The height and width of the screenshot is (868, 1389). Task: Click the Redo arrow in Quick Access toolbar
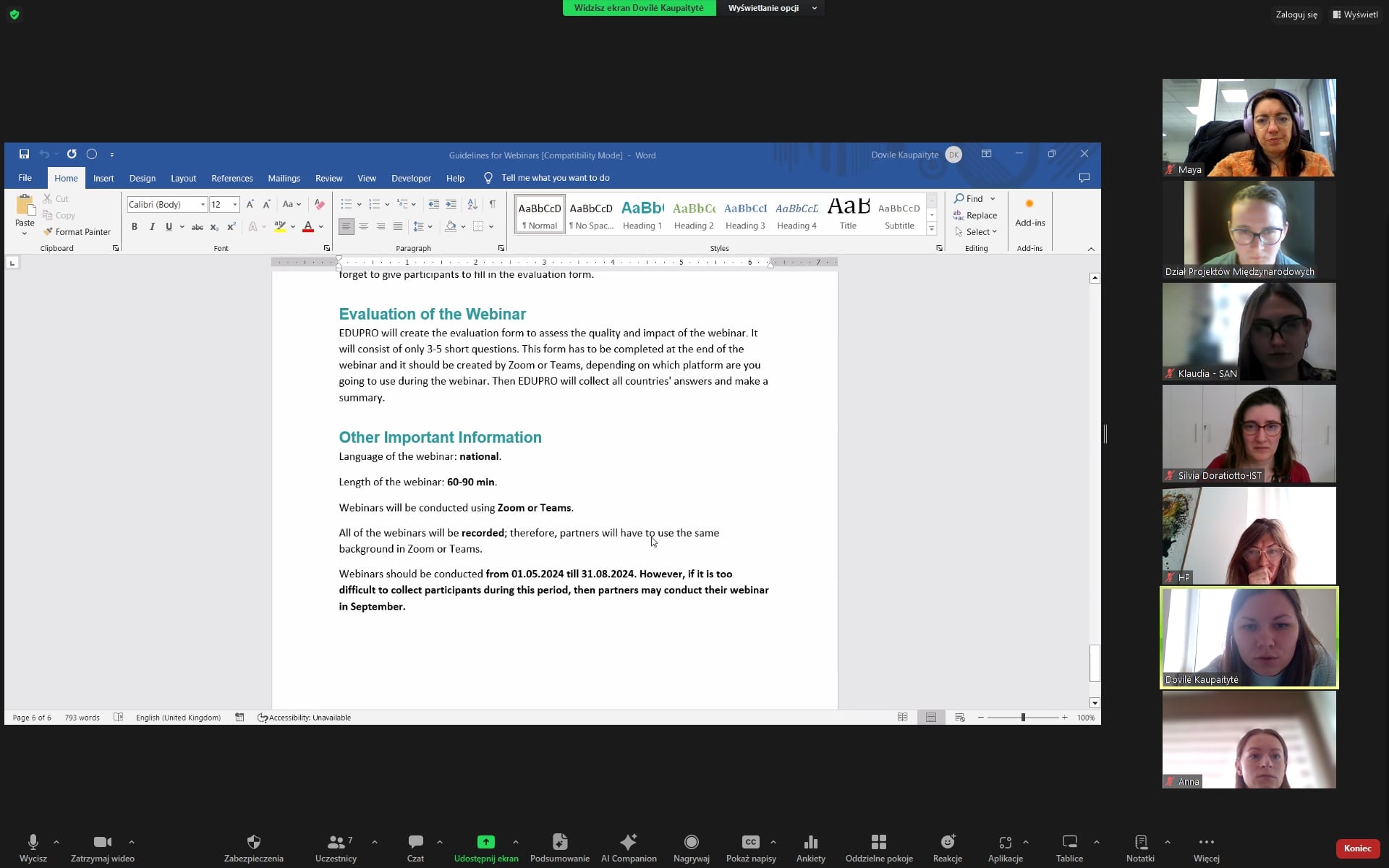pyautogui.click(x=72, y=154)
